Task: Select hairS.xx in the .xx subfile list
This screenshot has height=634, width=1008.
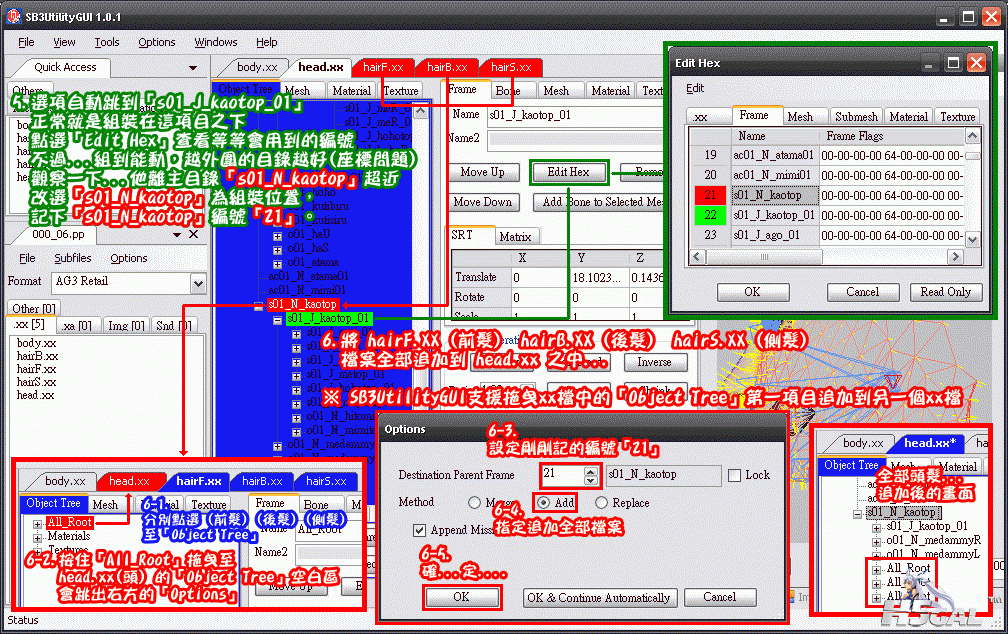Action: coord(37,382)
